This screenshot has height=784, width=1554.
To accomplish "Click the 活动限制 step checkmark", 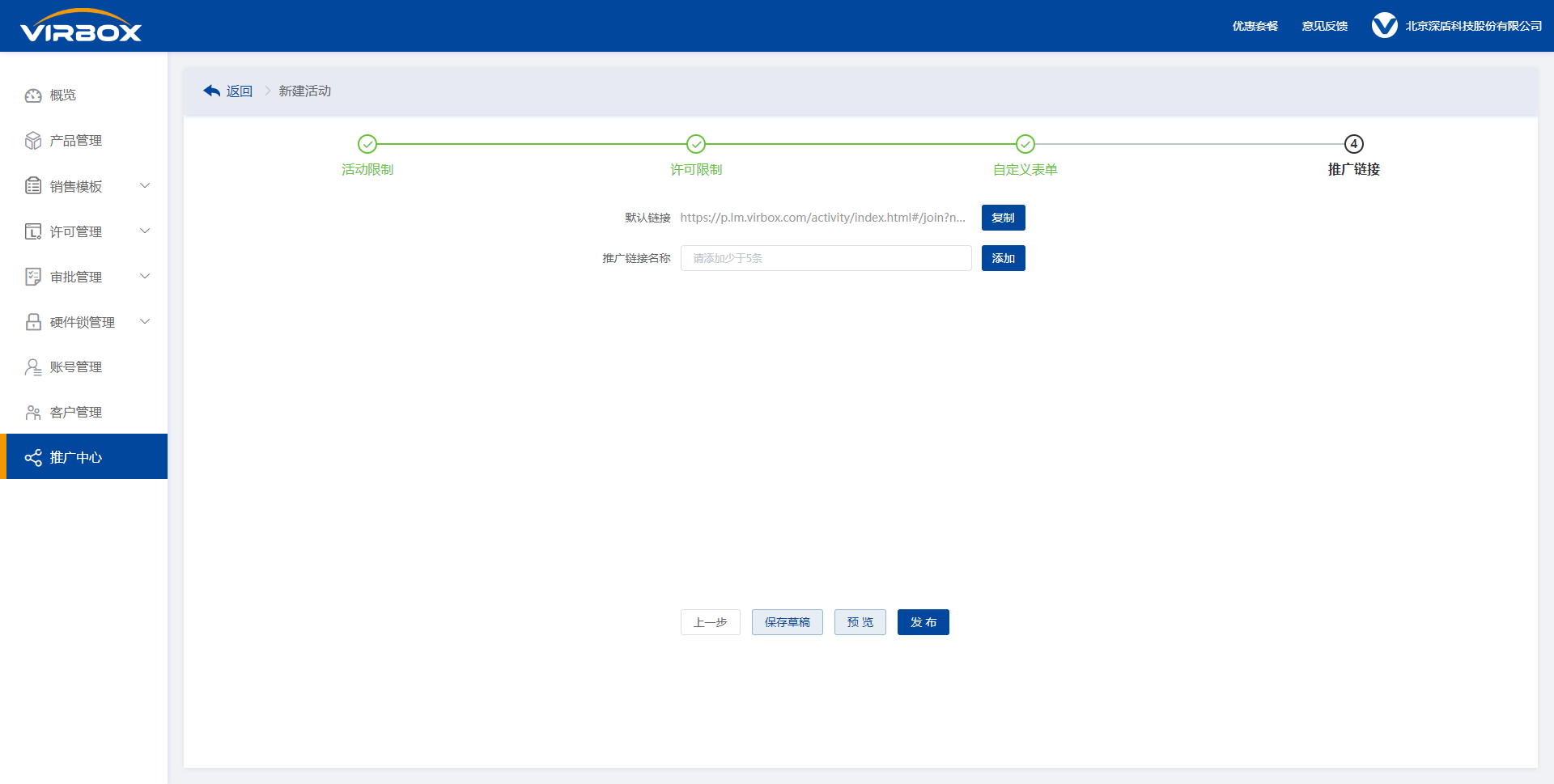I will [367, 144].
